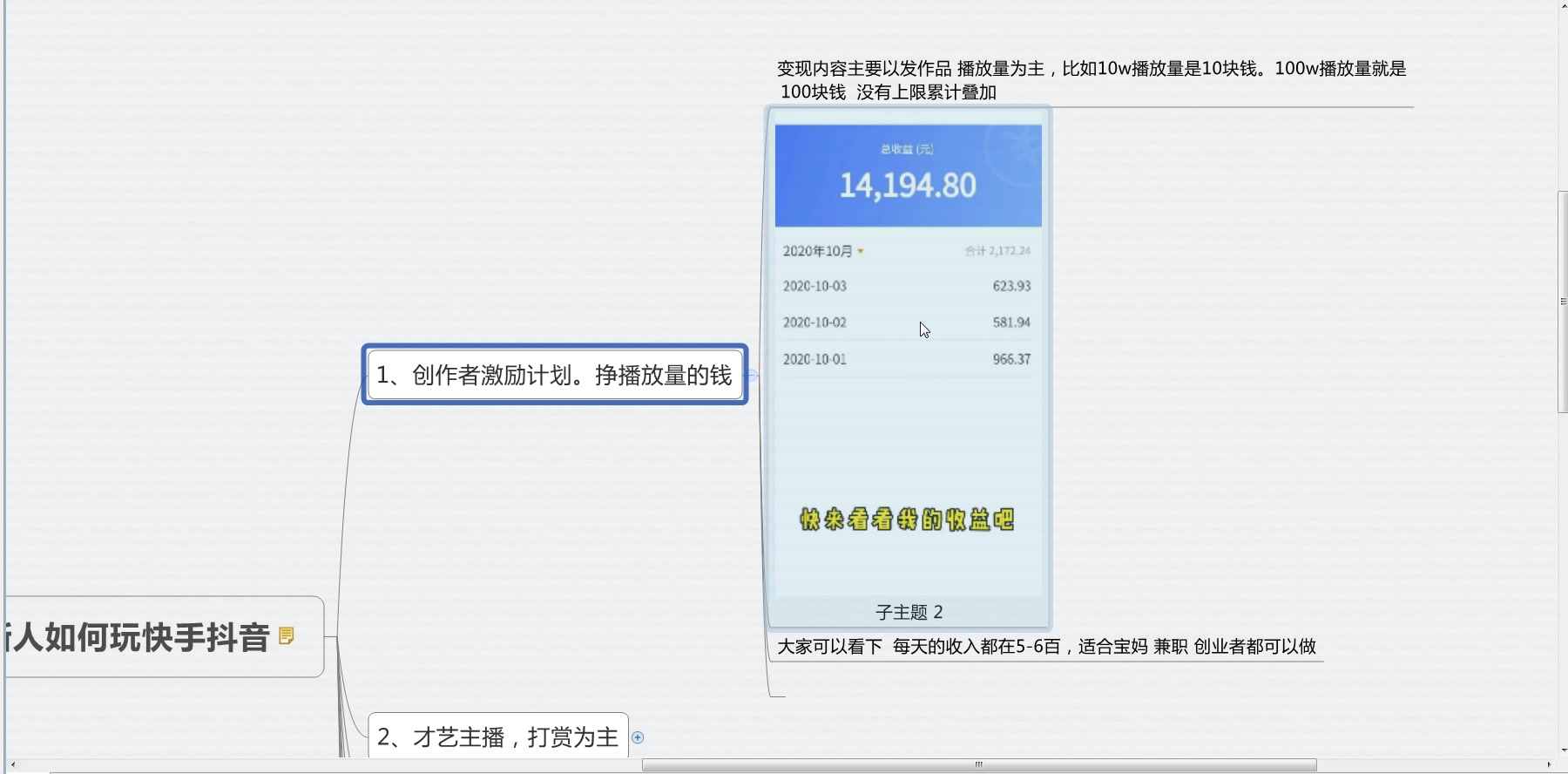This screenshot has height=774, width=1568.
Task: Click the 合计 2,172.24 monthly total
Action: pos(997,251)
